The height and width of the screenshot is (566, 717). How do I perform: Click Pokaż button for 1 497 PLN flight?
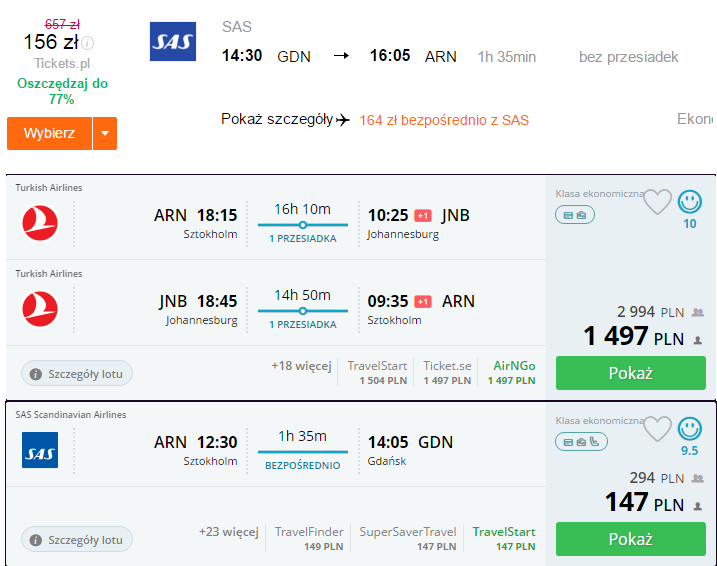[x=631, y=373]
